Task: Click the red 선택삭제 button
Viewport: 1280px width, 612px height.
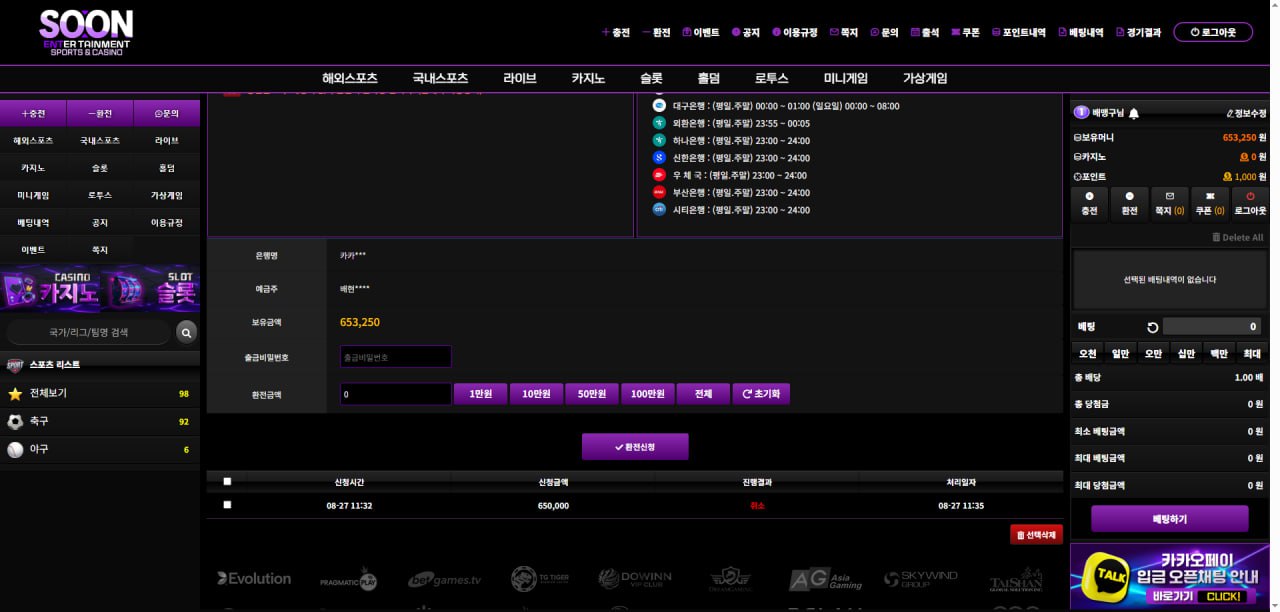Action: (x=1036, y=535)
